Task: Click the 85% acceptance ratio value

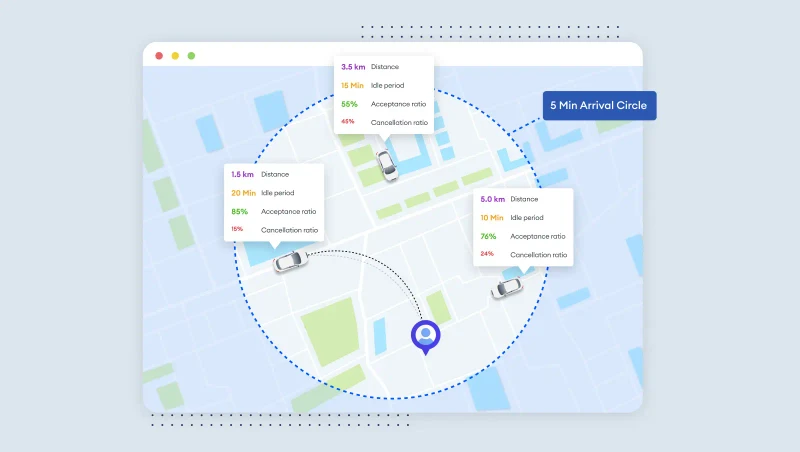Action: pos(239,211)
